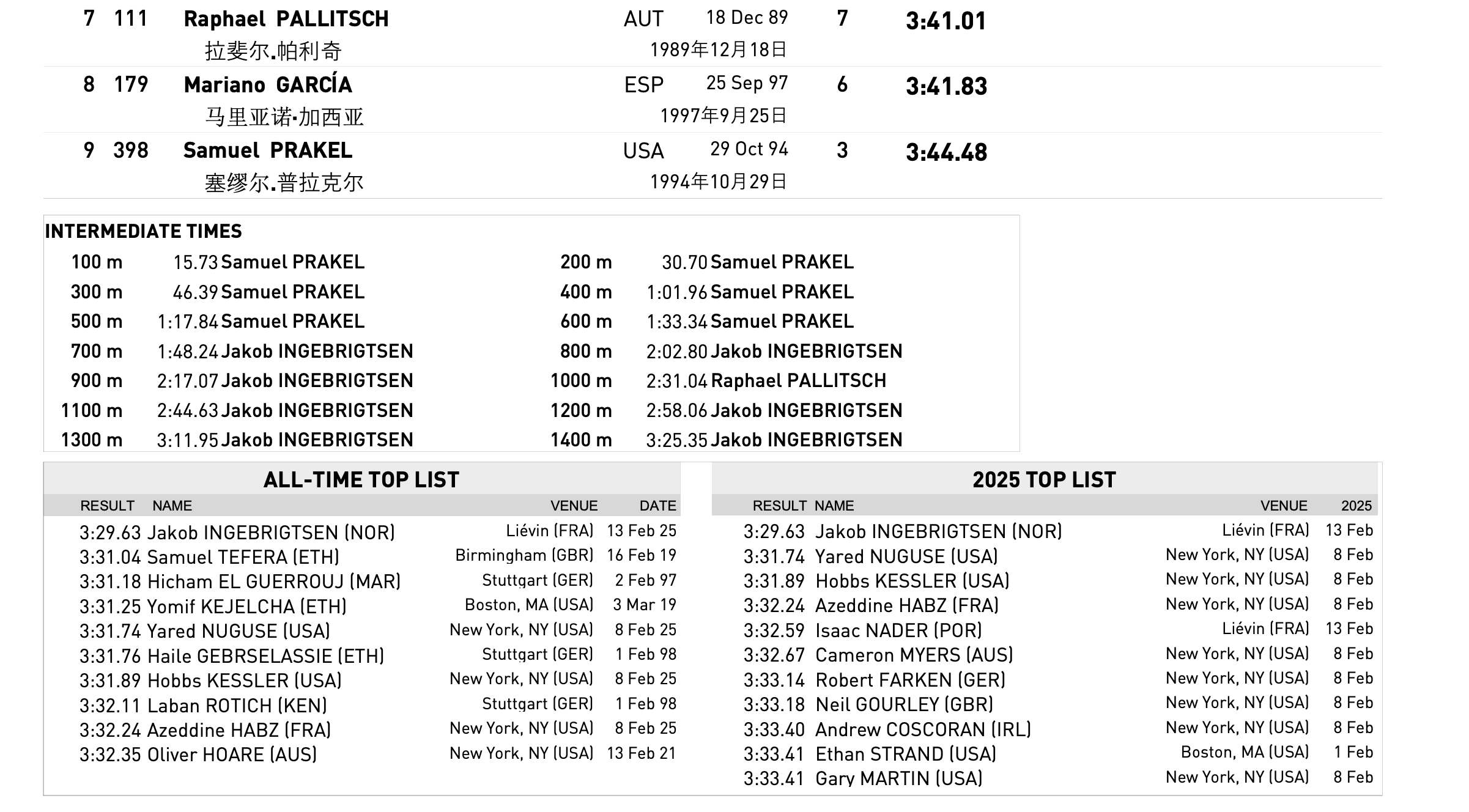Click Hicham EL GUERROUJ (MAR) entry
1469x812 pixels.
(273, 581)
